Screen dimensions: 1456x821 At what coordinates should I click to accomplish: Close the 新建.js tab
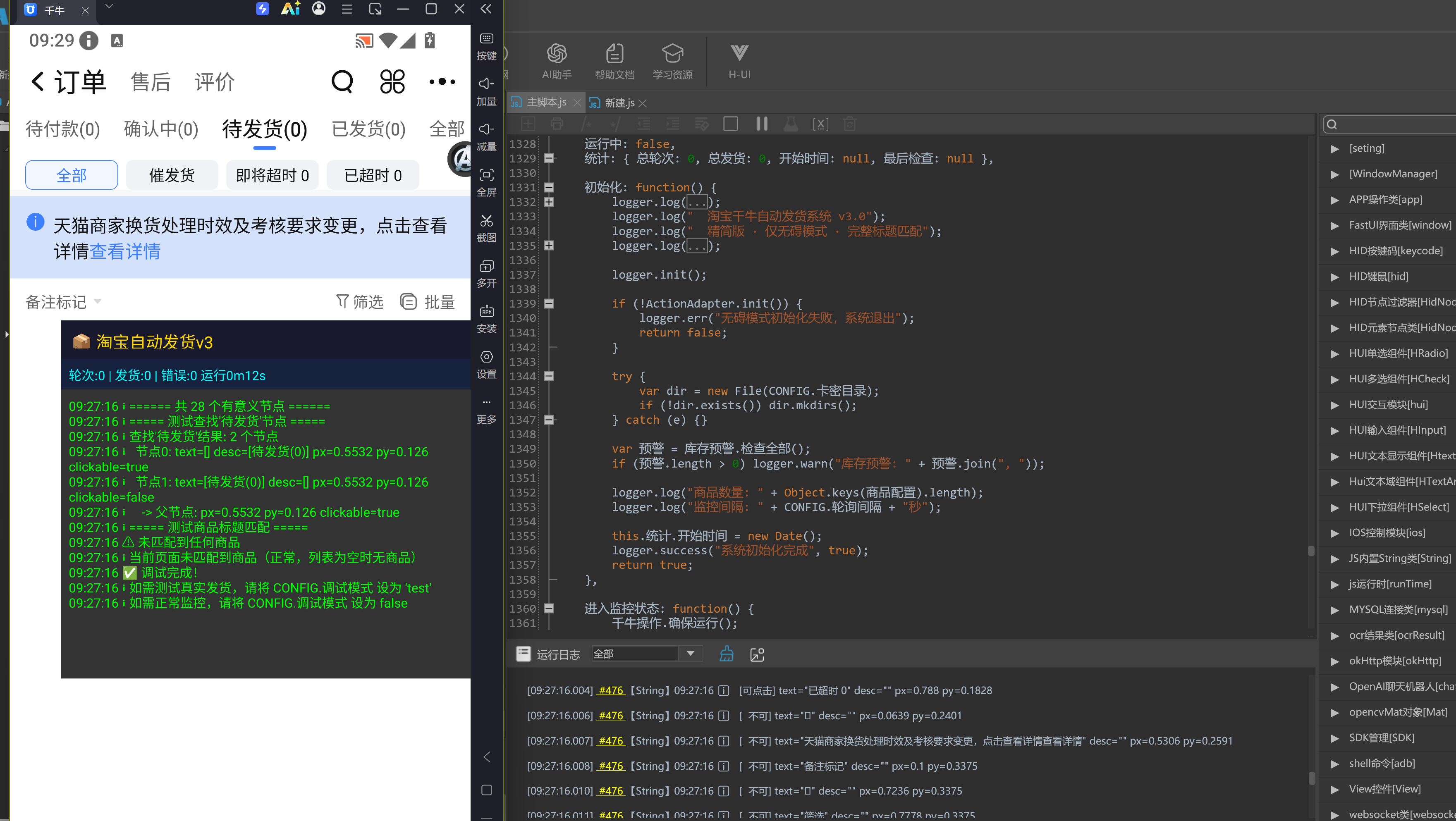(x=643, y=103)
